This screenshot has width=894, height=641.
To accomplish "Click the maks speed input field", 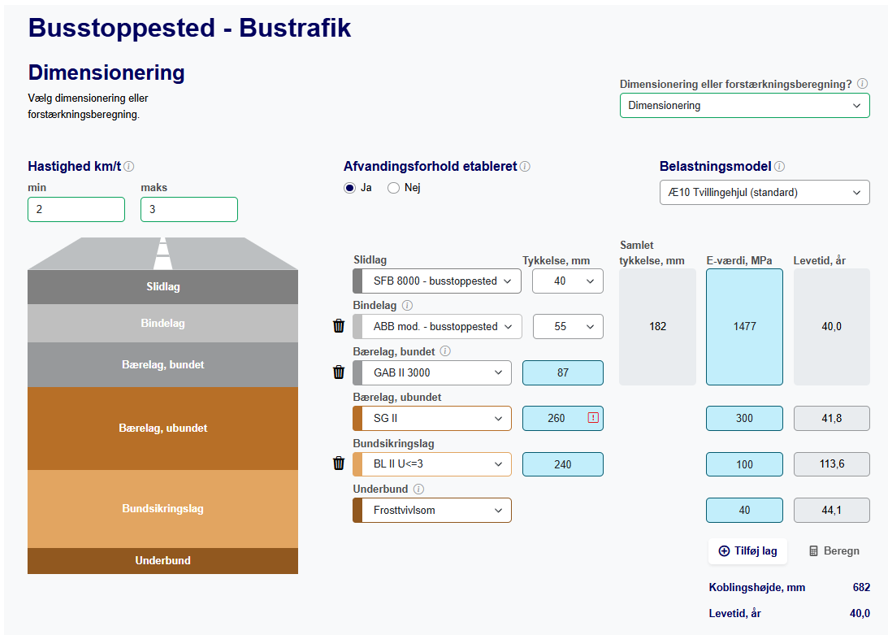I will (189, 210).
